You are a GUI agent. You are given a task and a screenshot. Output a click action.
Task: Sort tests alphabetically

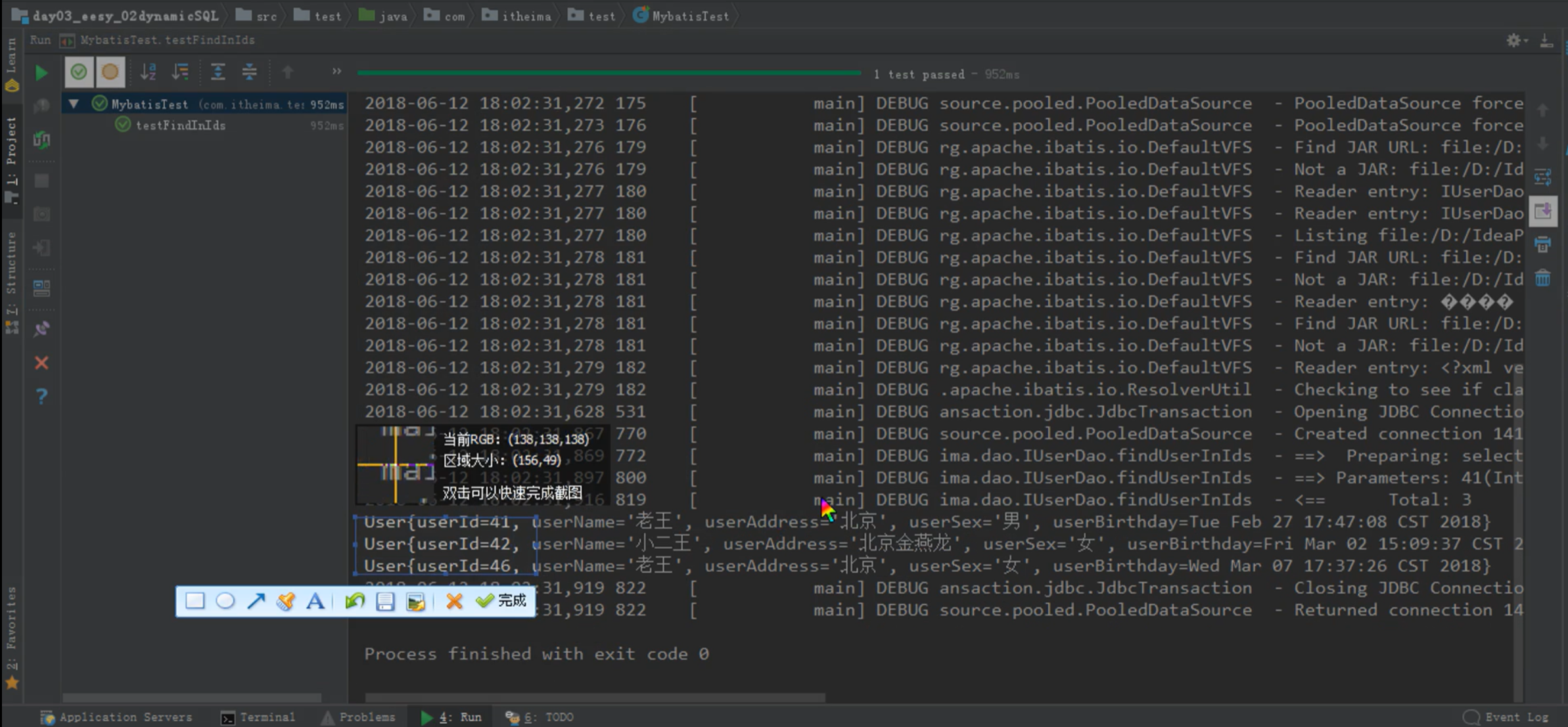pos(149,72)
